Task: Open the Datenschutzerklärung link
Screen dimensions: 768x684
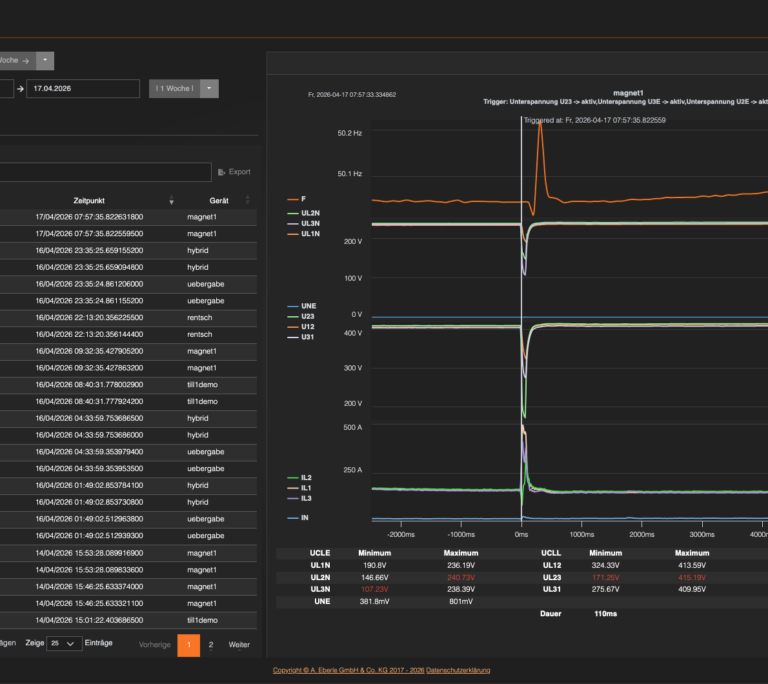Action: coord(458,670)
